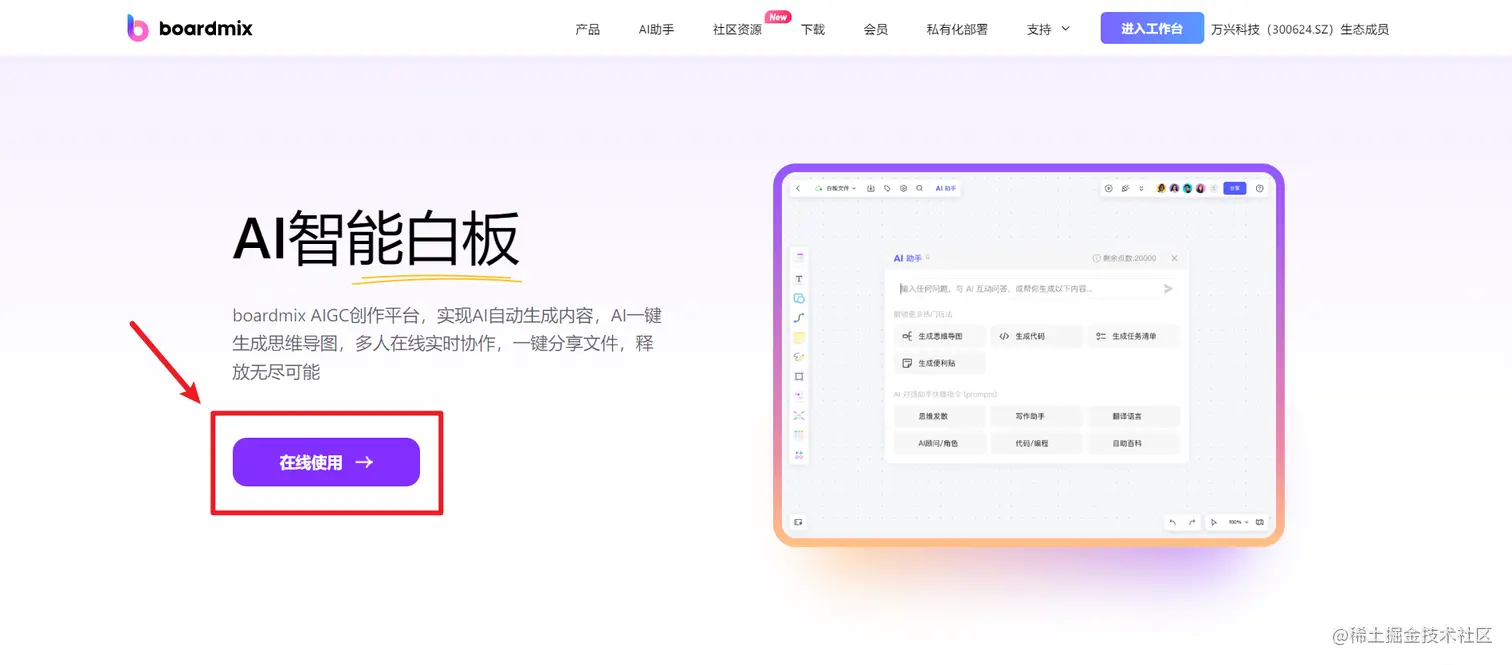The height and width of the screenshot is (665, 1512).
Task: Click the 剩余点数:20000 info label
Action: pyautogui.click(x=1124, y=258)
